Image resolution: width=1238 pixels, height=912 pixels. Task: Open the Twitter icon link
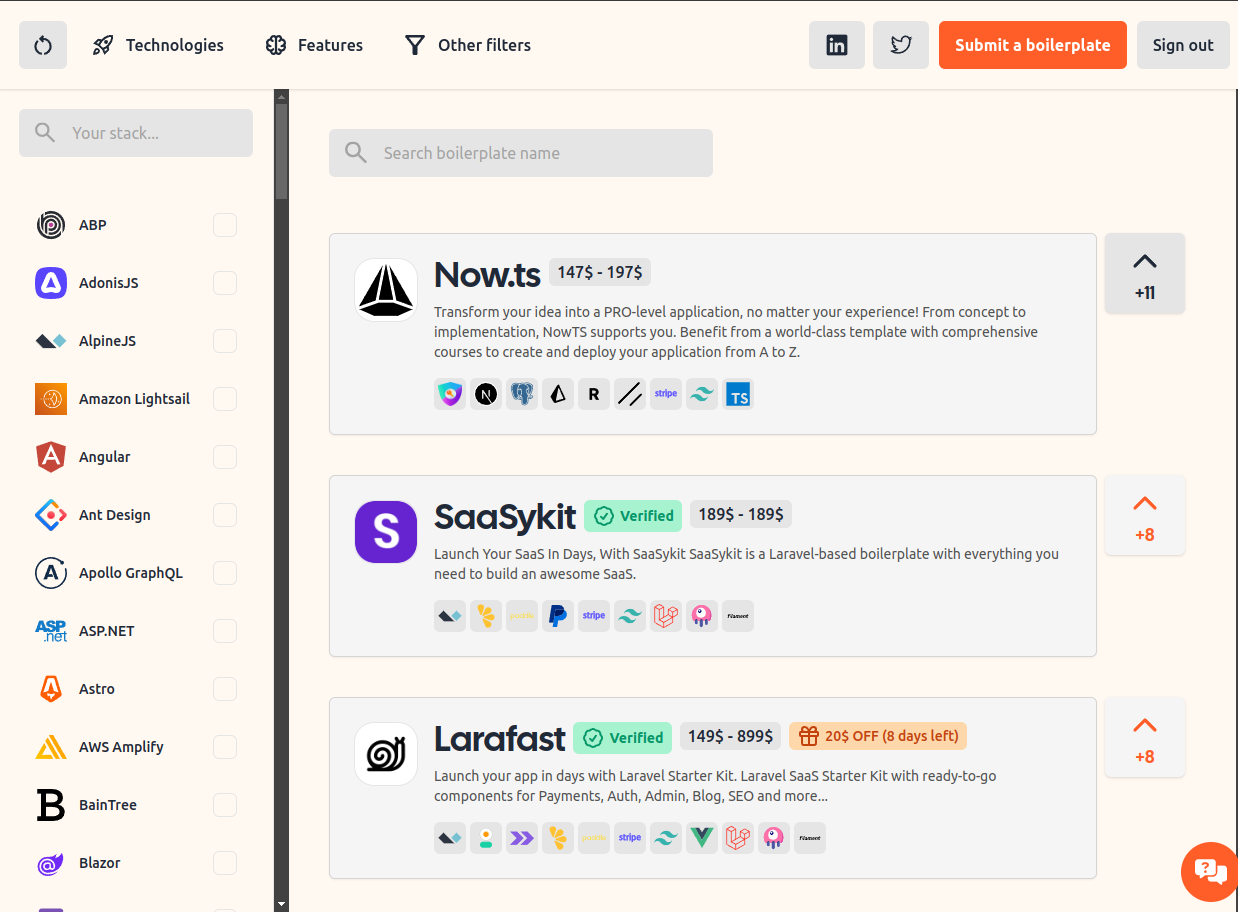tap(900, 45)
